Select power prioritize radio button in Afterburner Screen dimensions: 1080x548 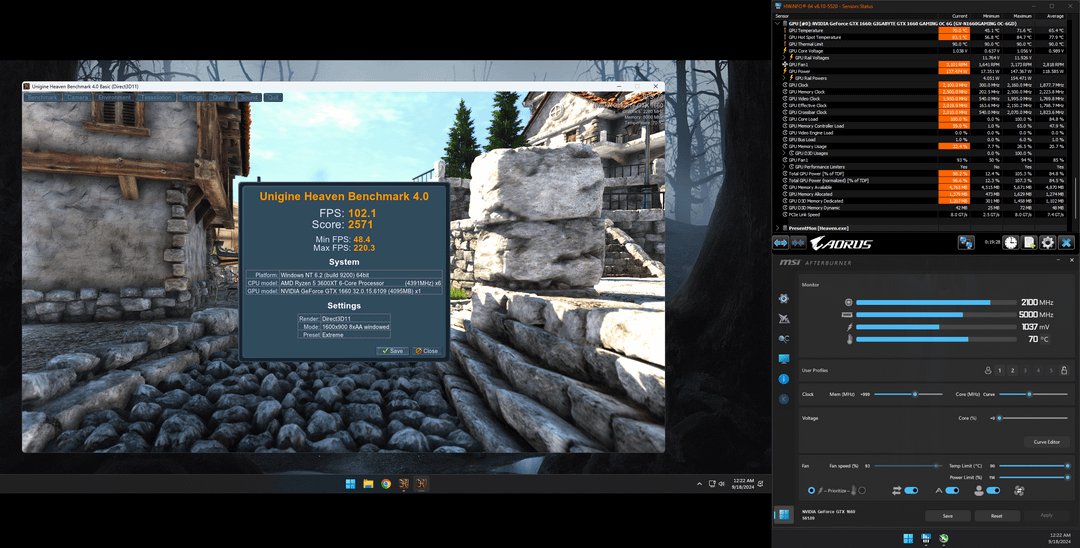point(811,491)
